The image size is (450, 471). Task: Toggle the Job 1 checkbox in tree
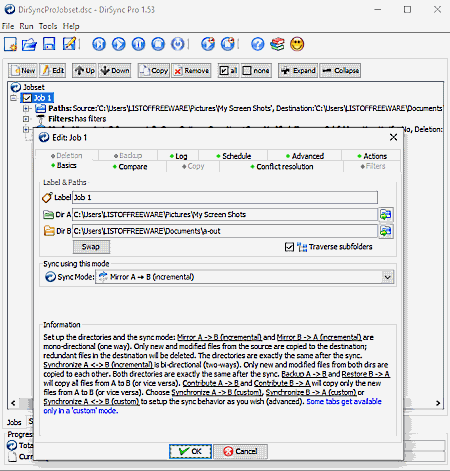(27, 98)
